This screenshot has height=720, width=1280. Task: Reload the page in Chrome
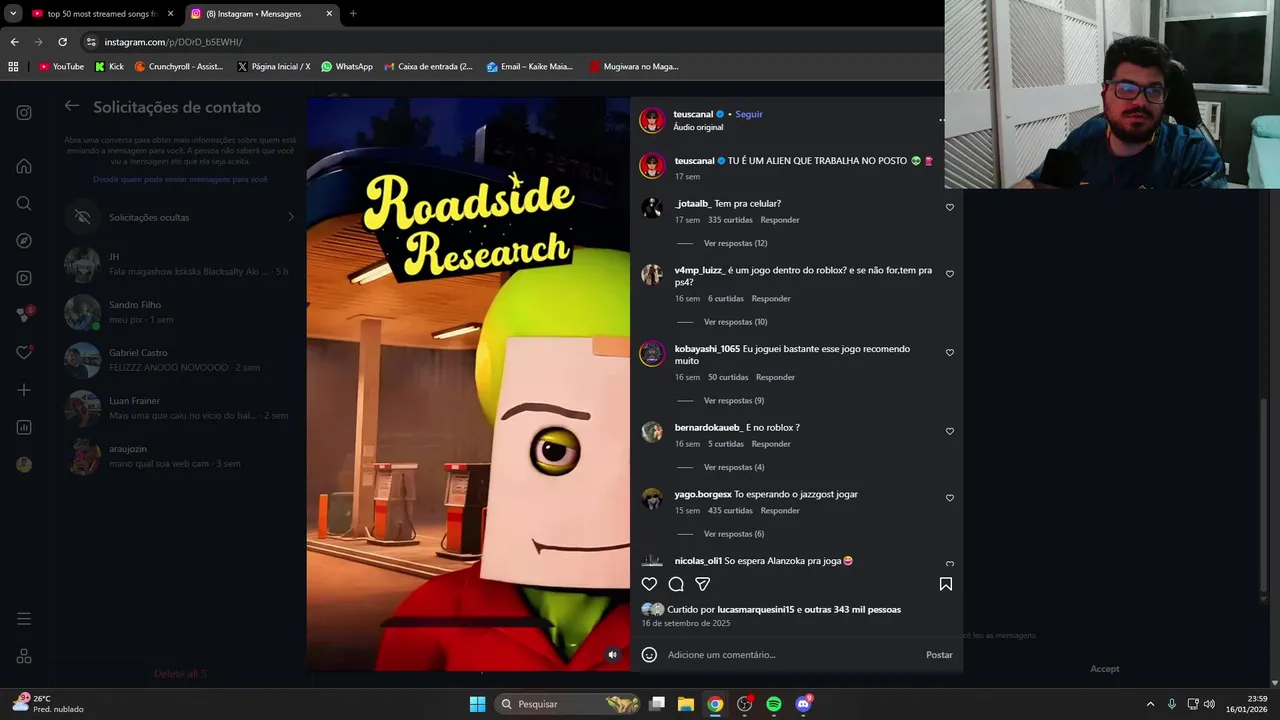62,42
